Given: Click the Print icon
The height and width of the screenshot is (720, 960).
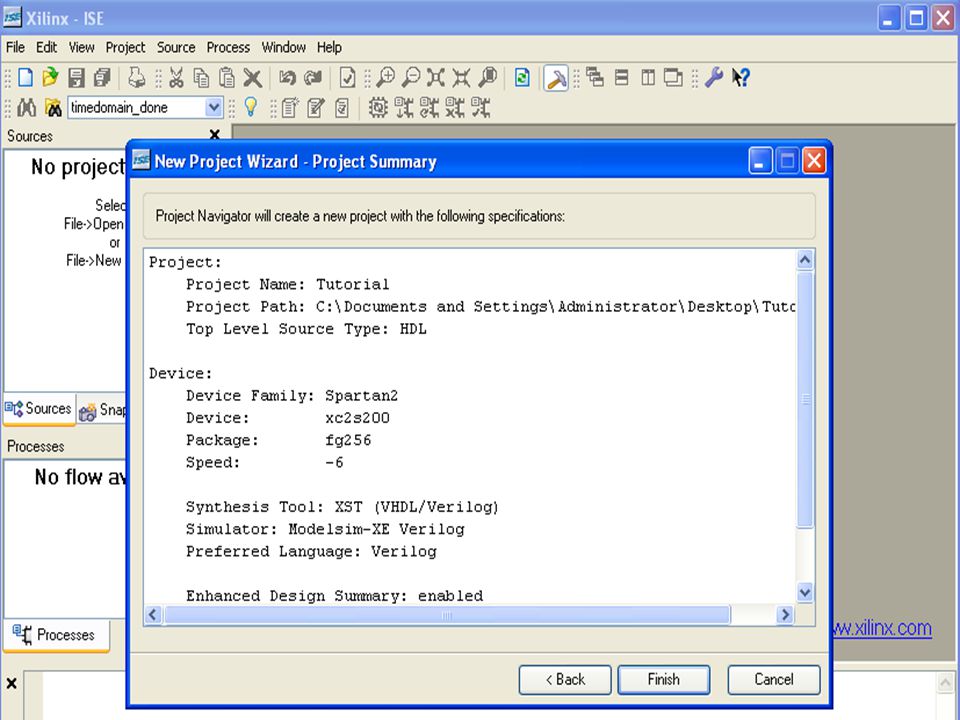Looking at the screenshot, I should tap(136, 78).
